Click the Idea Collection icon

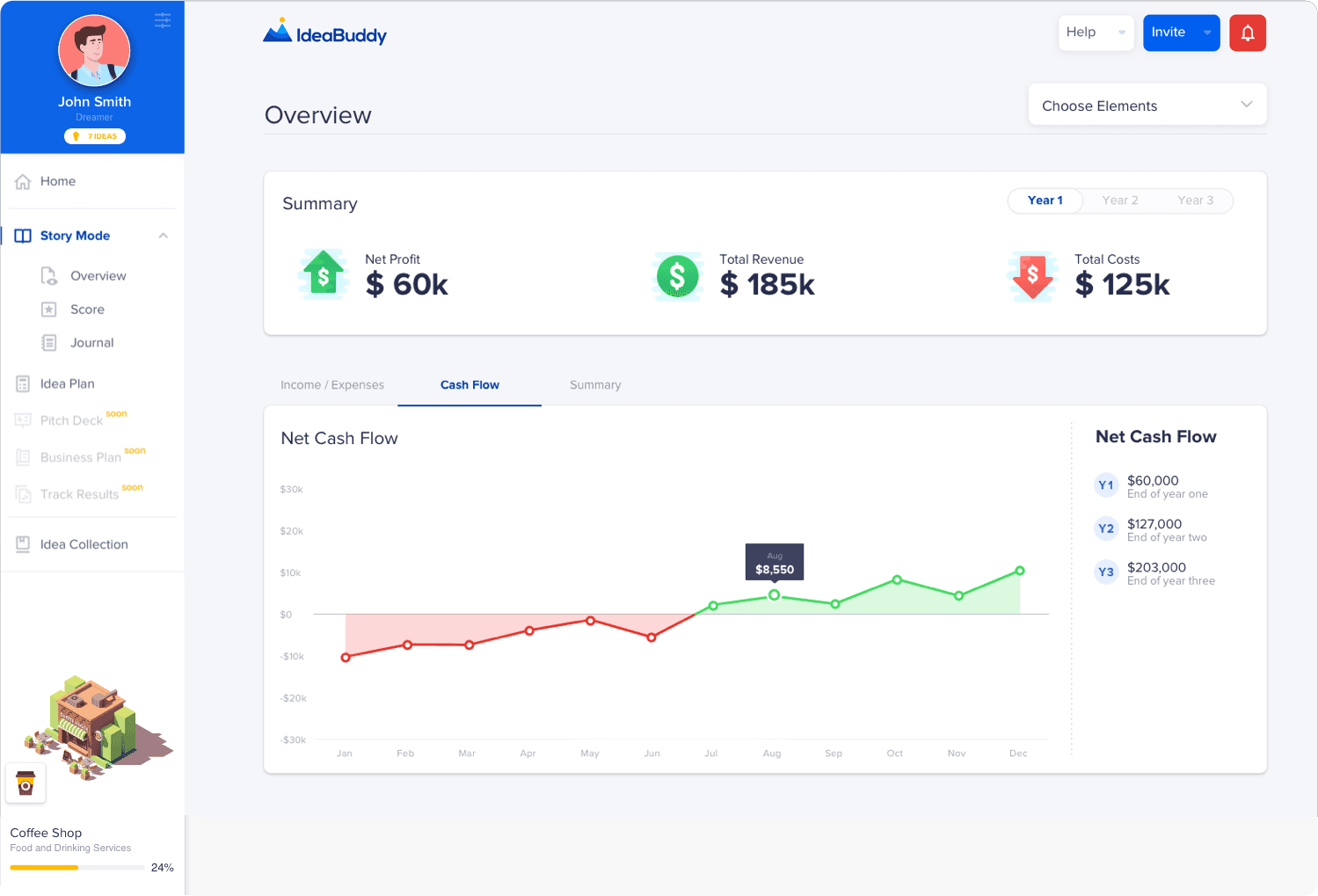pos(23,545)
